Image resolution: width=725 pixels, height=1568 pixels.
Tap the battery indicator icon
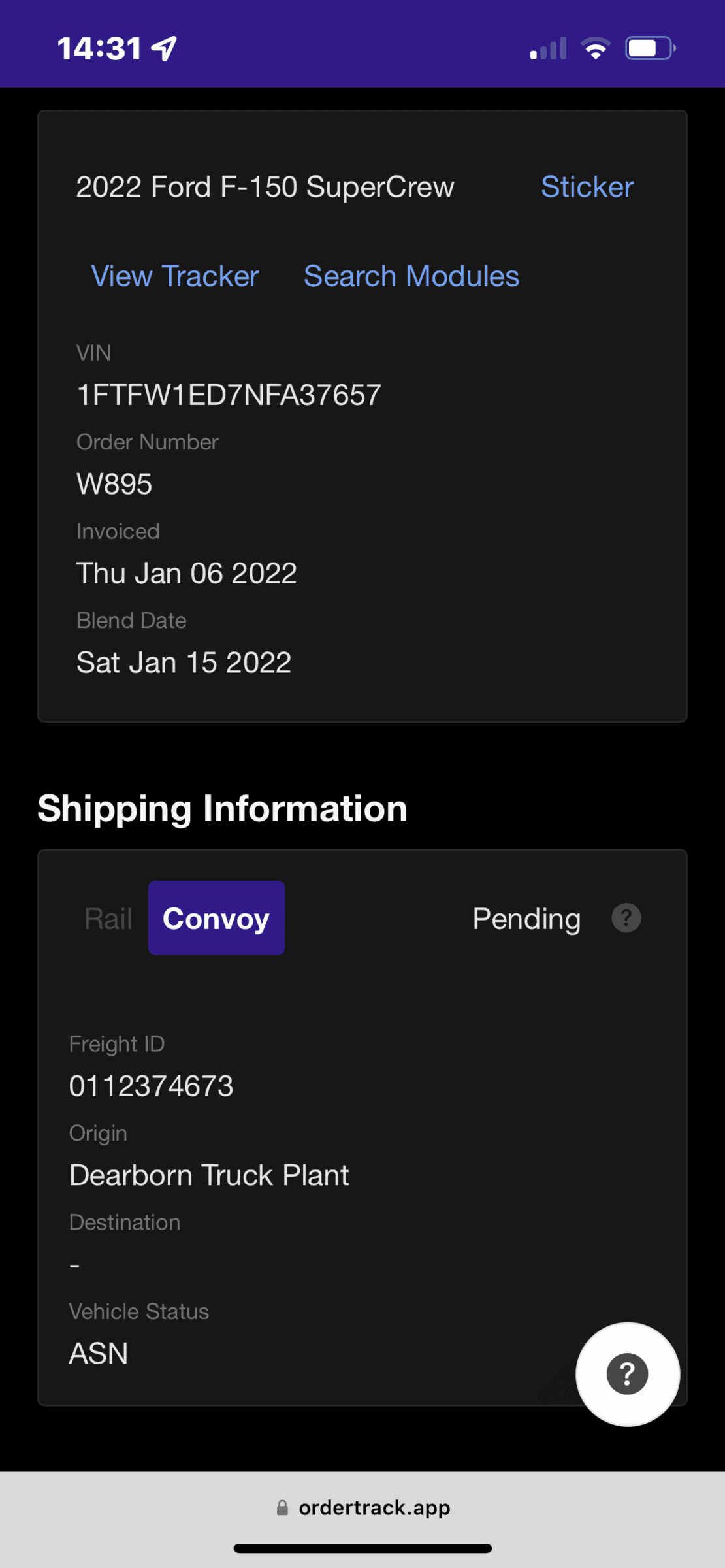pos(649,48)
